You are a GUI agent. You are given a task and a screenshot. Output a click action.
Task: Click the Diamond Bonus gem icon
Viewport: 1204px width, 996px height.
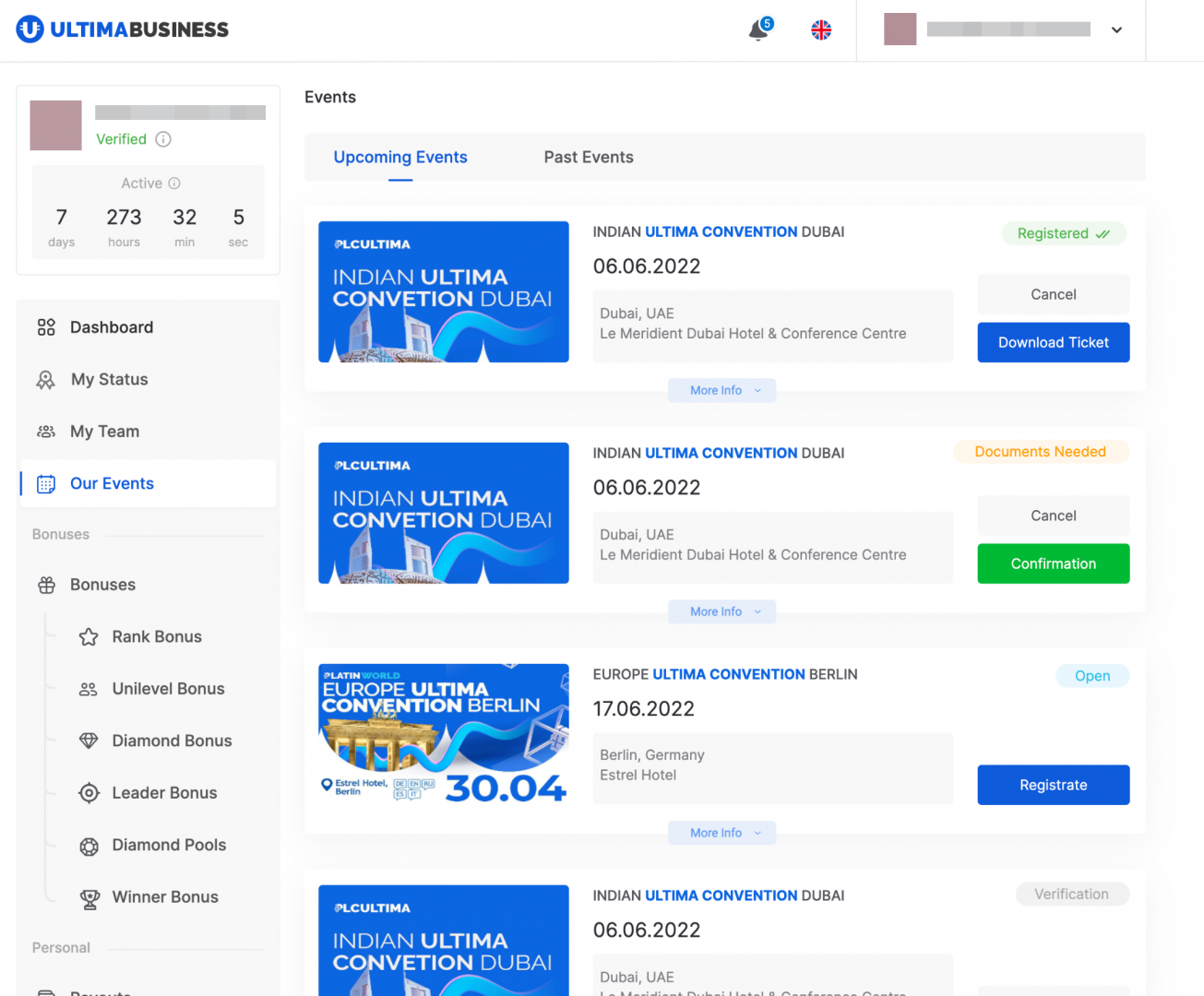click(89, 741)
